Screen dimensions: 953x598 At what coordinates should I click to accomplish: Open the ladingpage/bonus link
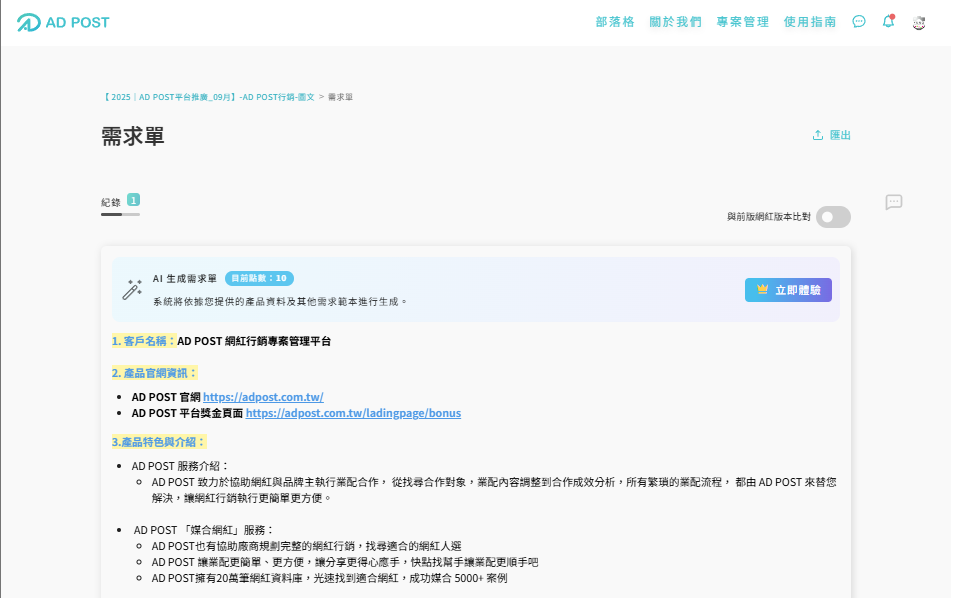pyautogui.click(x=353, y=413)
